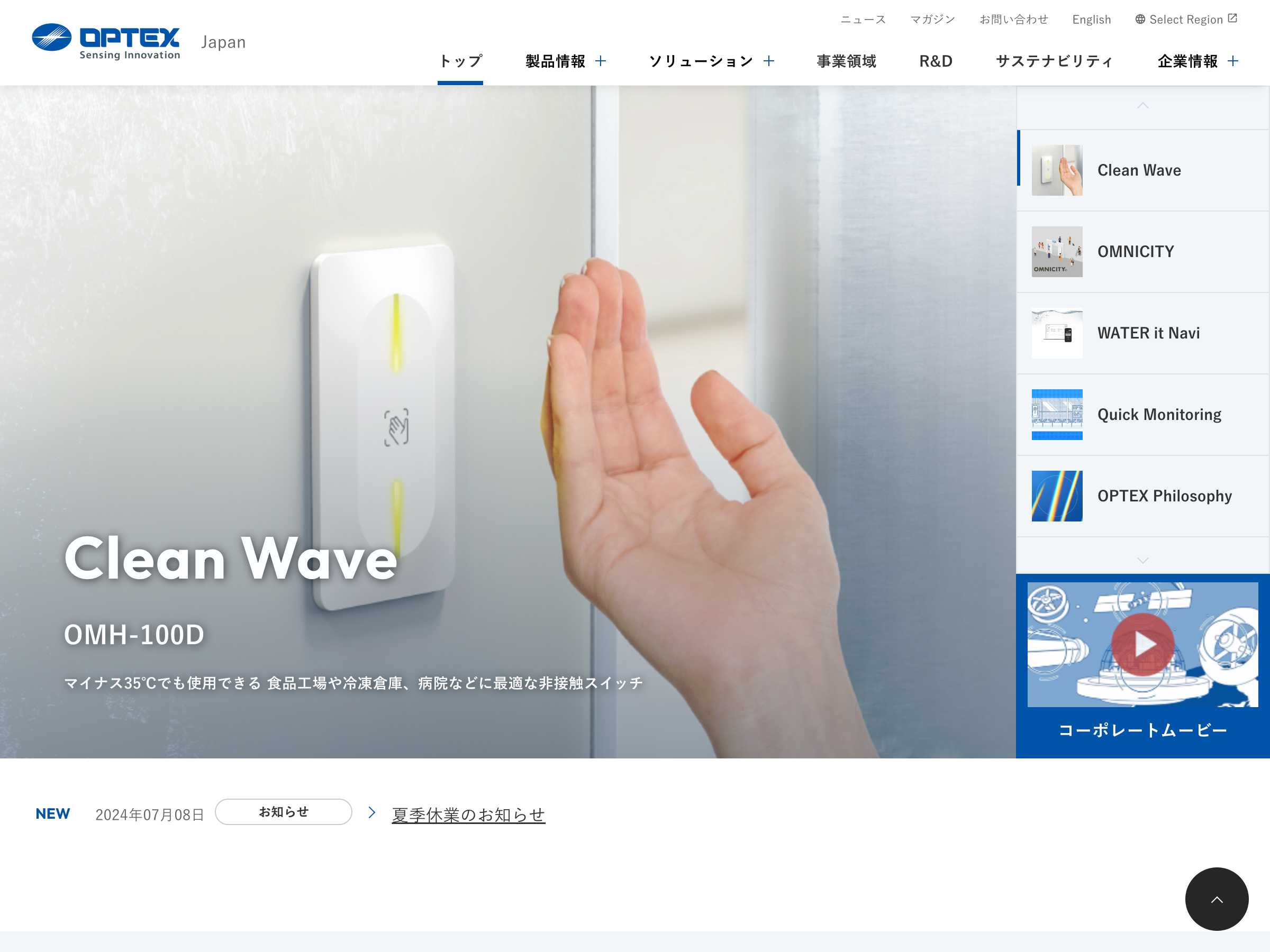Click the OPTEX Sensing Innovation logo

(106, 42)
